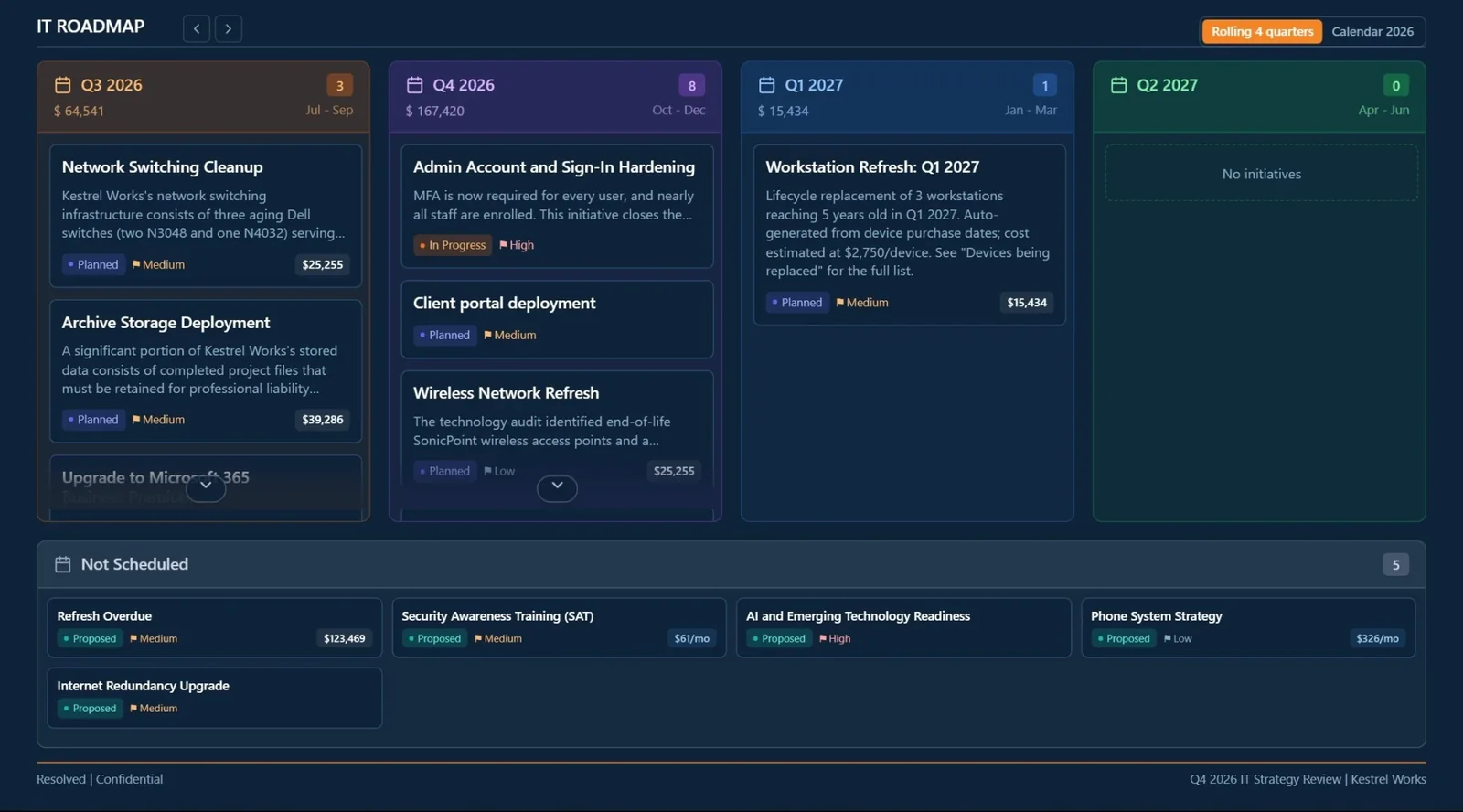Click the Not Scheduled calendar icon
Screen dimensions: 1463x812
pos(62,564)
